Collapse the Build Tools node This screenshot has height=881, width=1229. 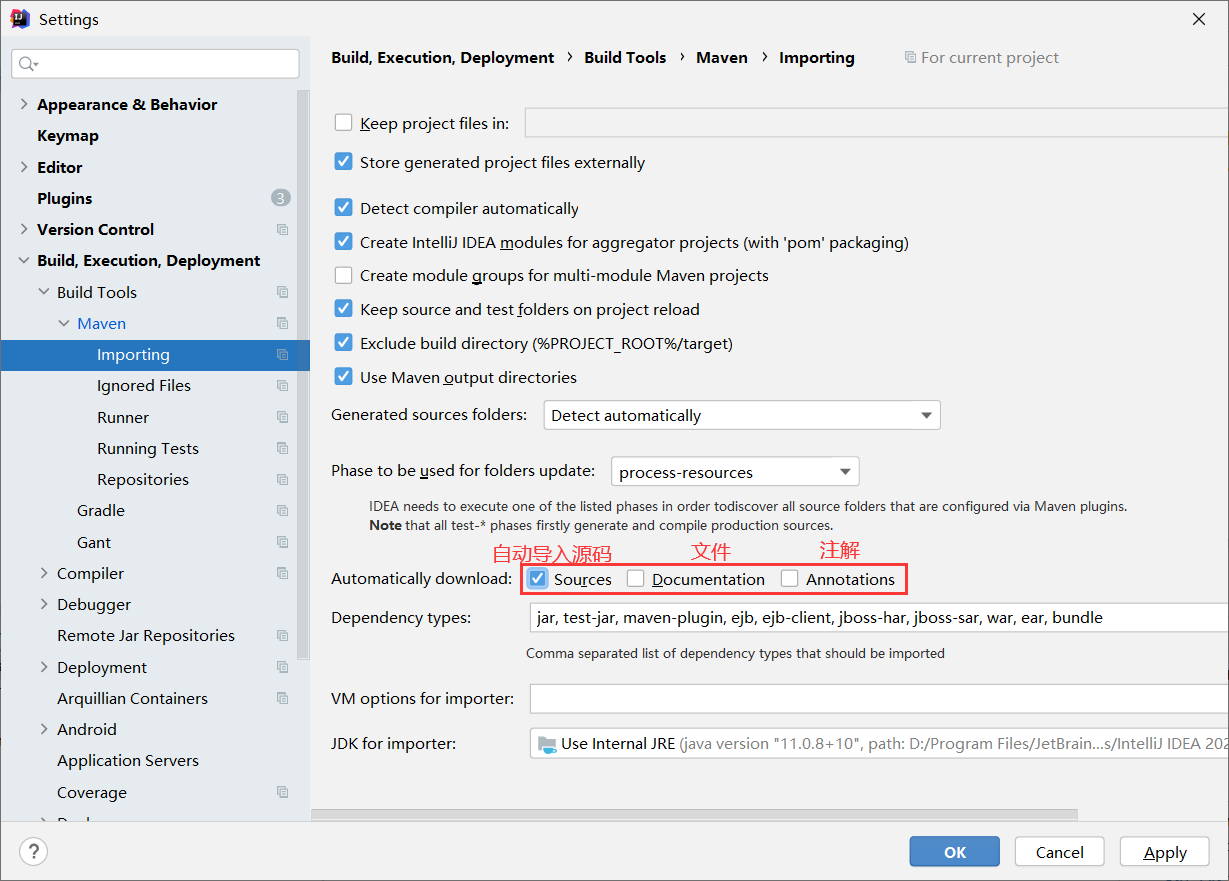pos(44,292)
